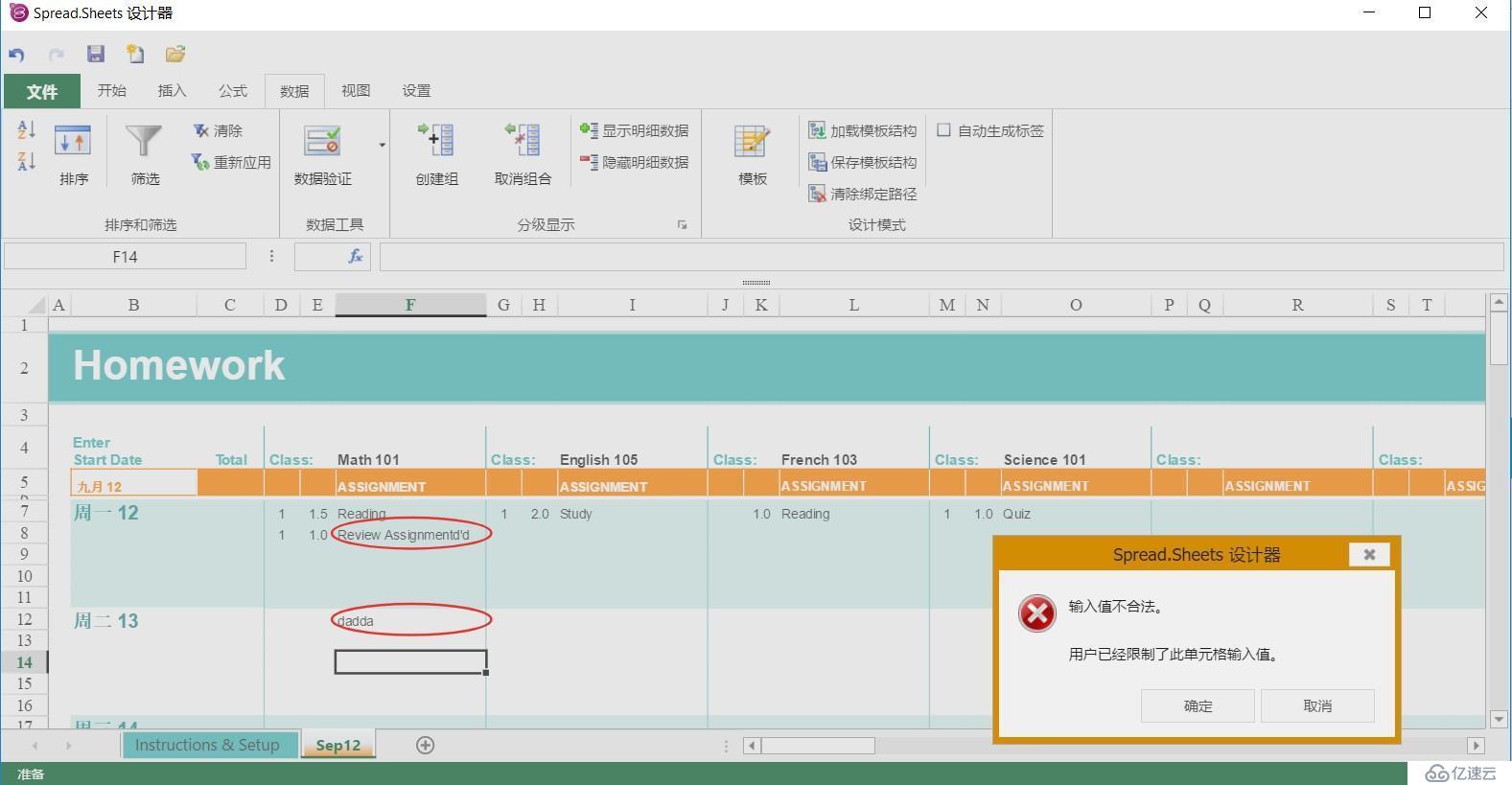The width and height of the screenshot is (1512, 785).
Task: Go to previous sheet tab arrow
Action: (35, 745)
